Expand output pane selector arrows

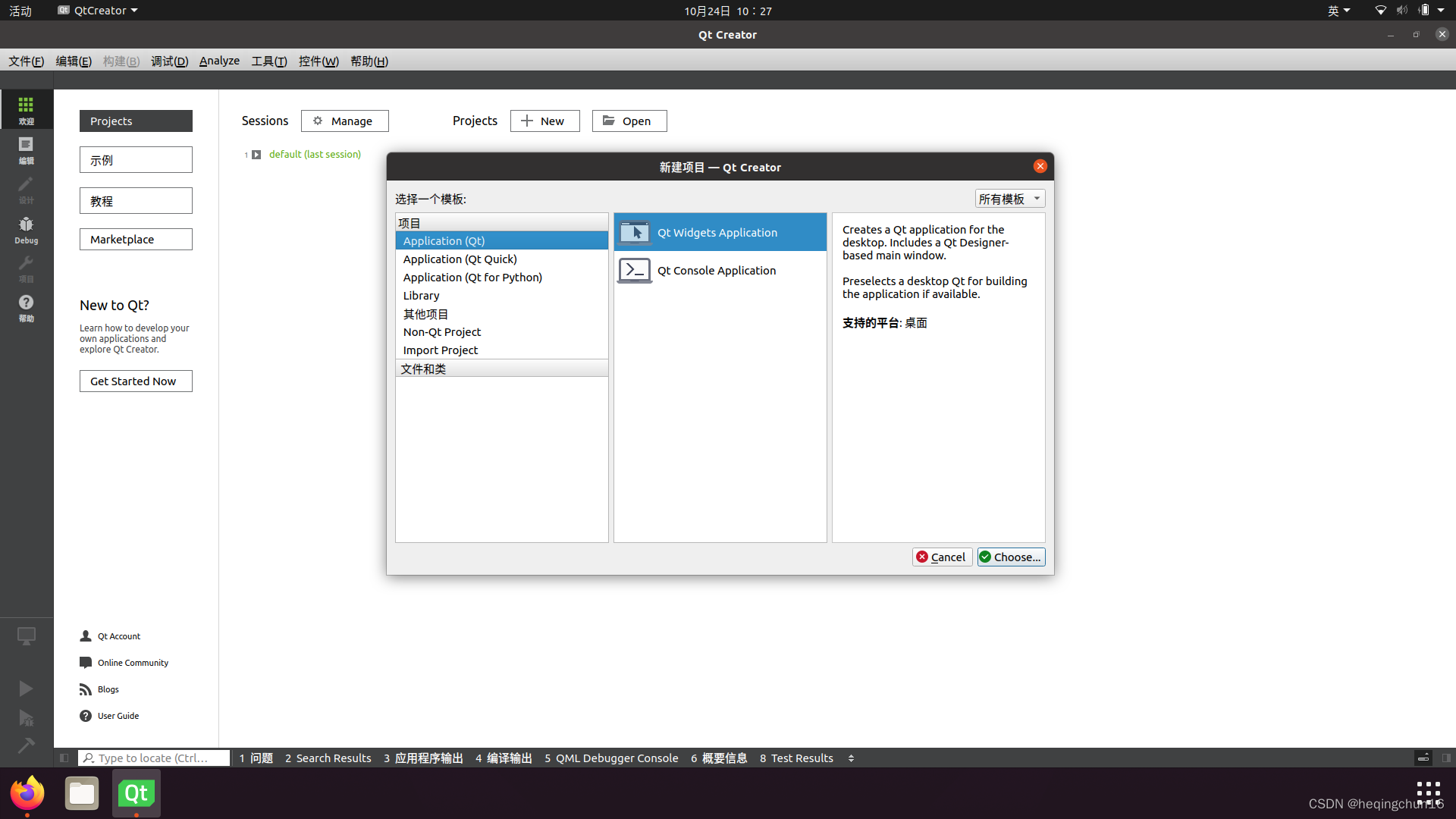851,758
